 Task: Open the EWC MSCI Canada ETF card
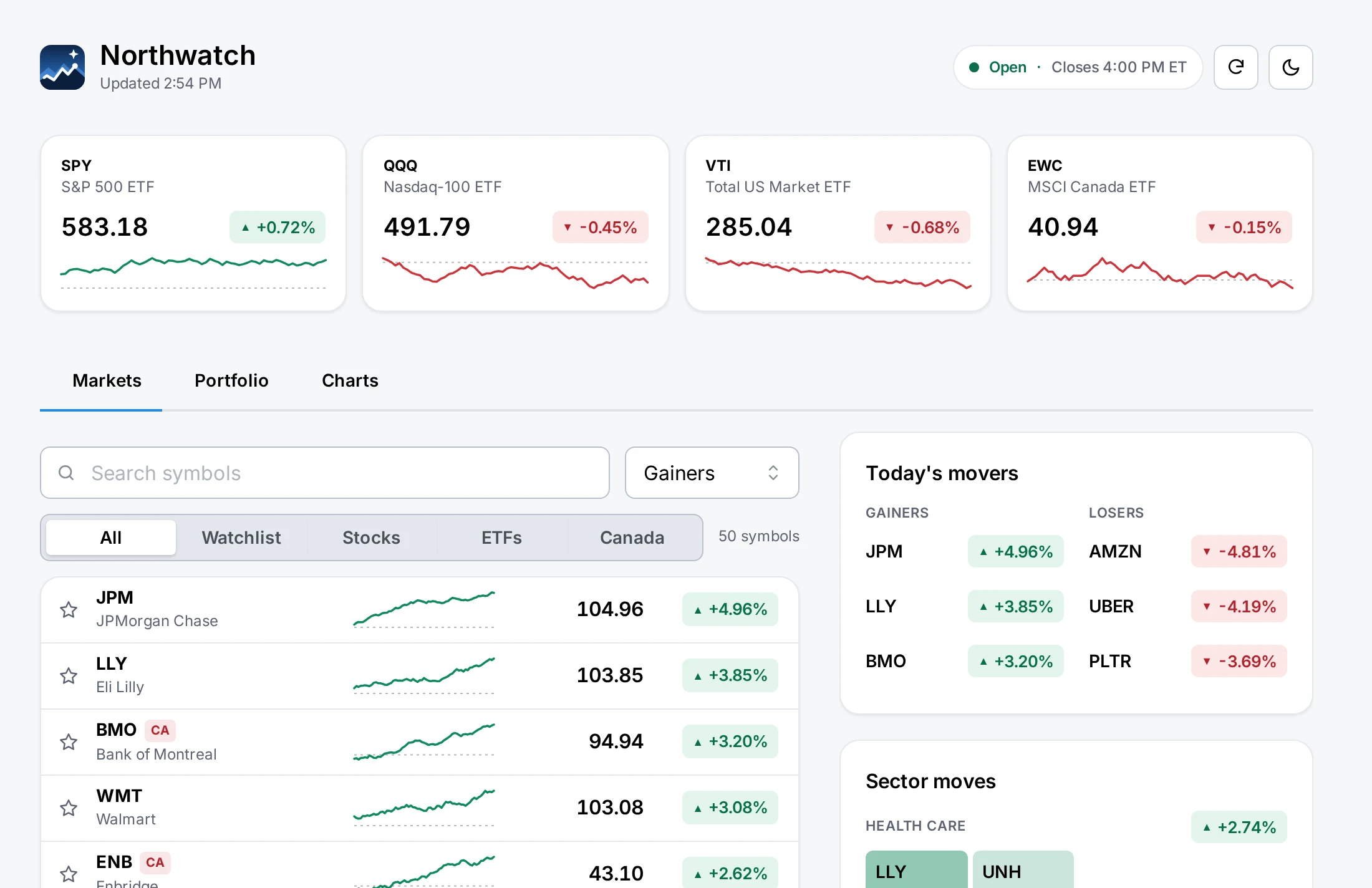[1160, 223]
